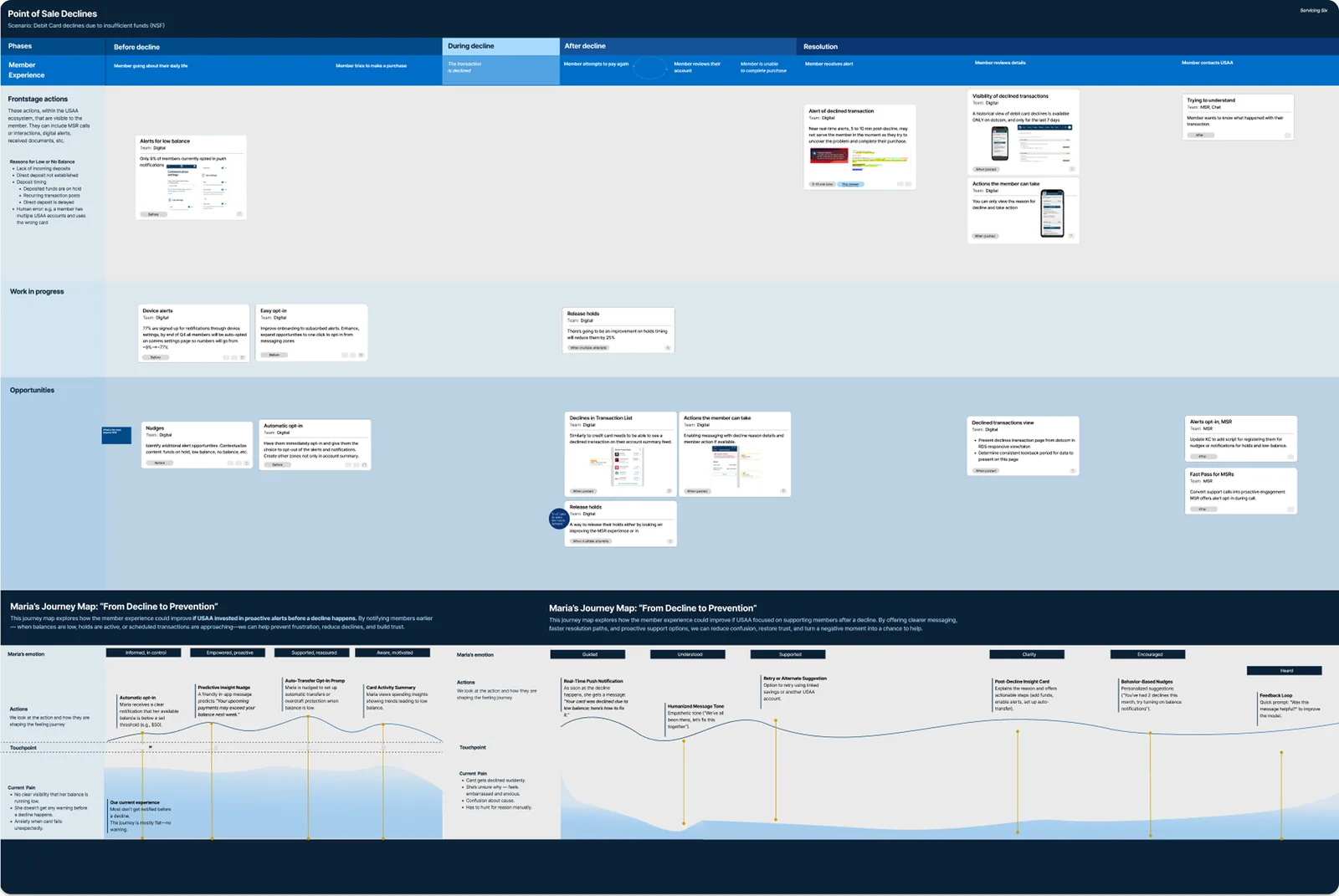This screenshot has height=896, width=1339.
Task: Open the Alerts for low balance card
Action: point(192,177)
